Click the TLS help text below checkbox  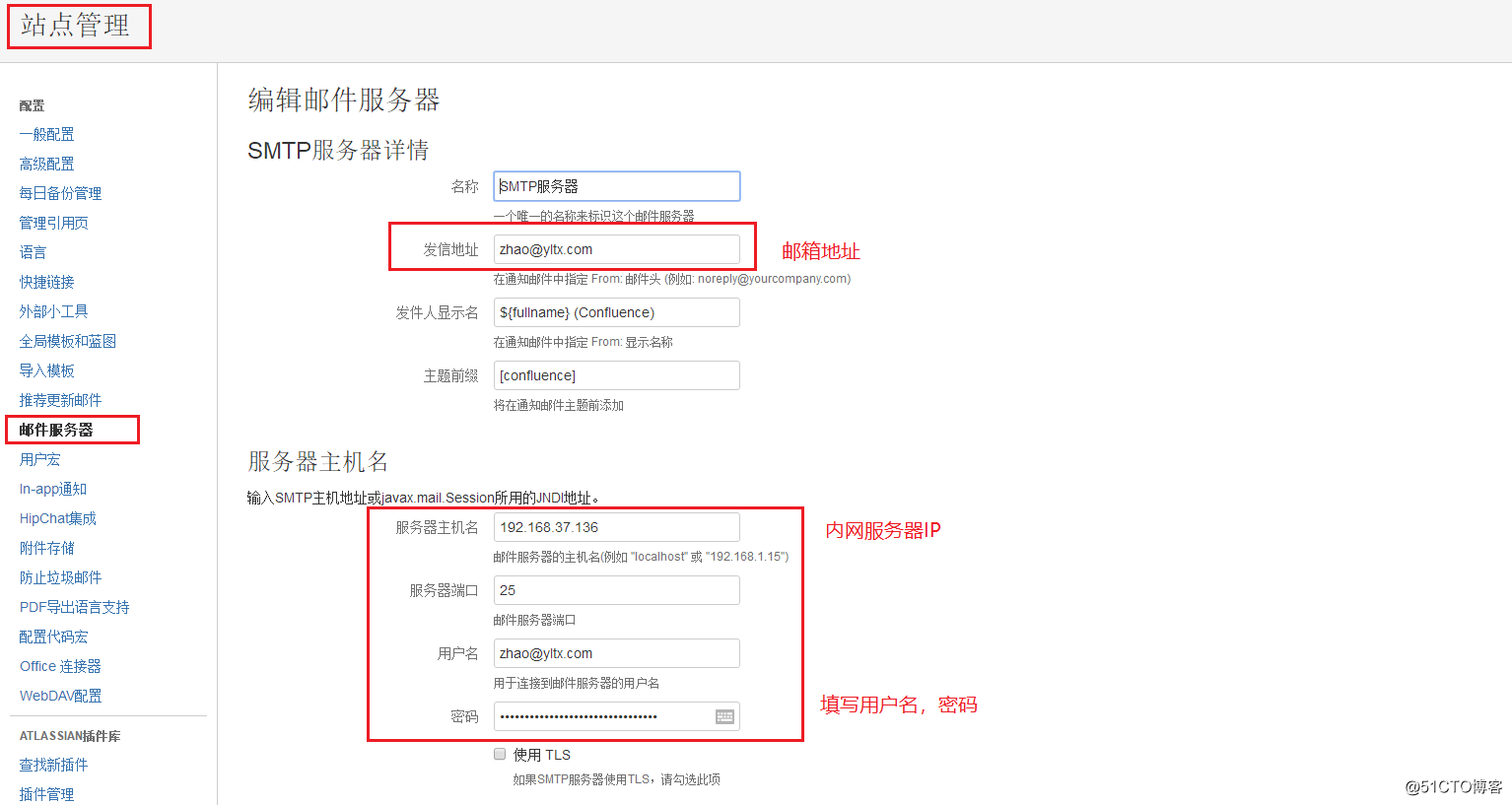pyautogui.click(x=616, y=779)
